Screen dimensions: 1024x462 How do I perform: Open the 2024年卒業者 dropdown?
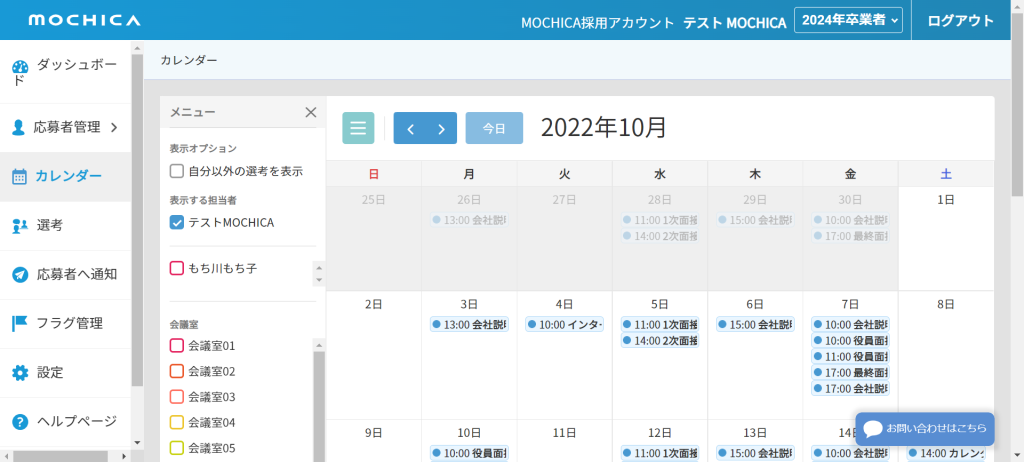(x=848, y=20)
